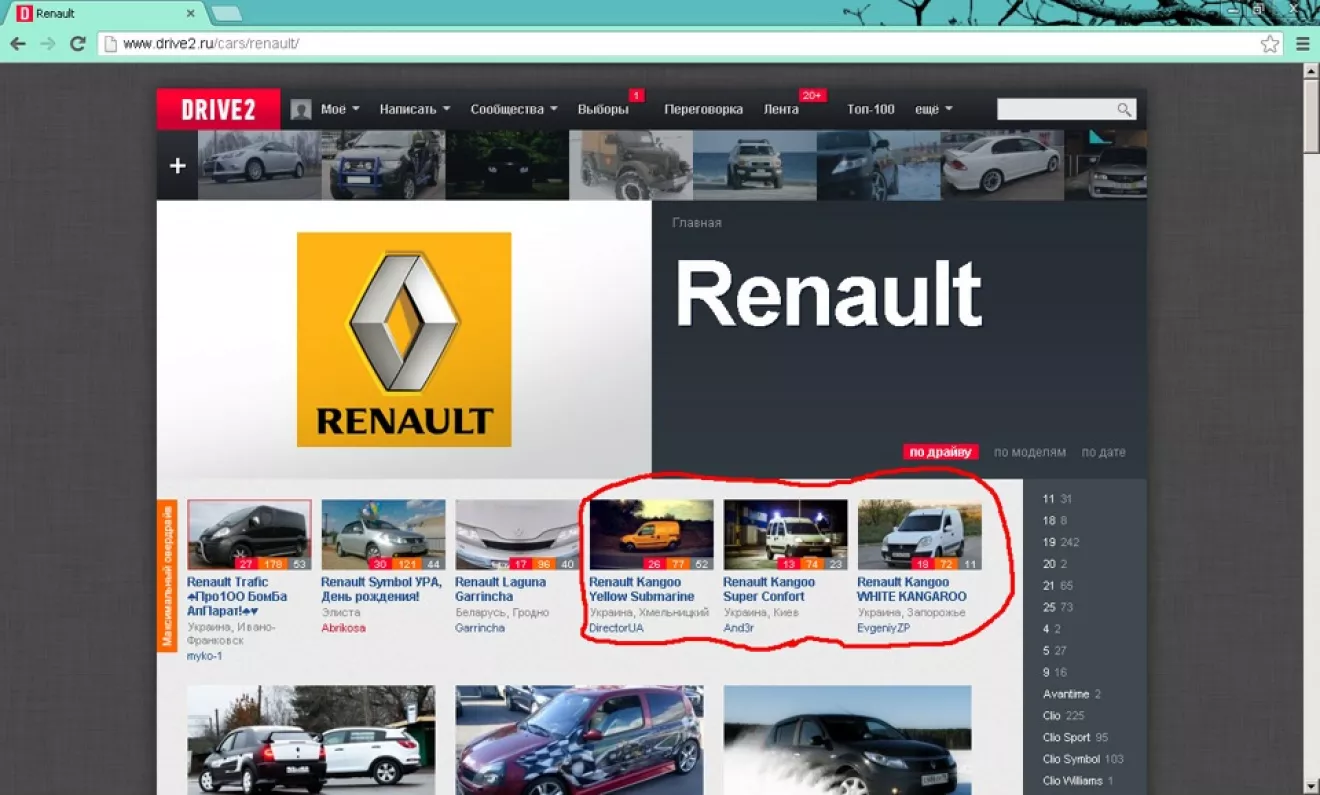The width and height of the screenshot is (1320, 795).
Task: Switch sorting to 'по дате'
Action: [1103, 452]
